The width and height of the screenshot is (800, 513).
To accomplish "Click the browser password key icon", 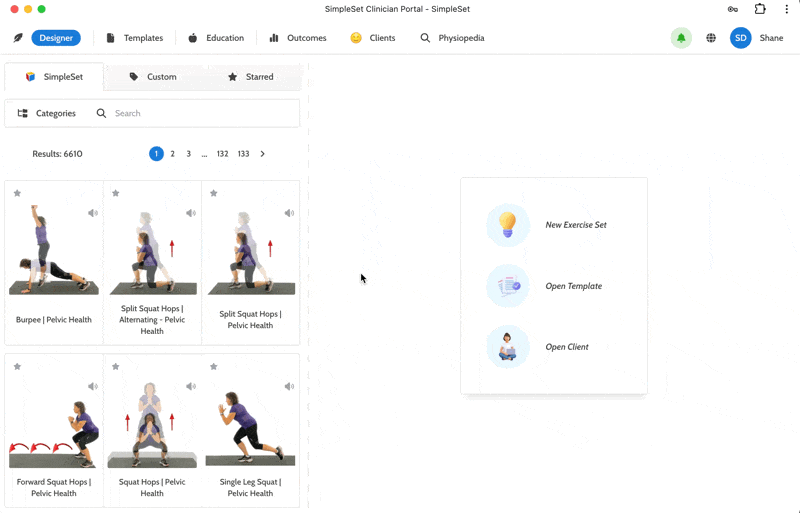I will [x=733, y=9].
